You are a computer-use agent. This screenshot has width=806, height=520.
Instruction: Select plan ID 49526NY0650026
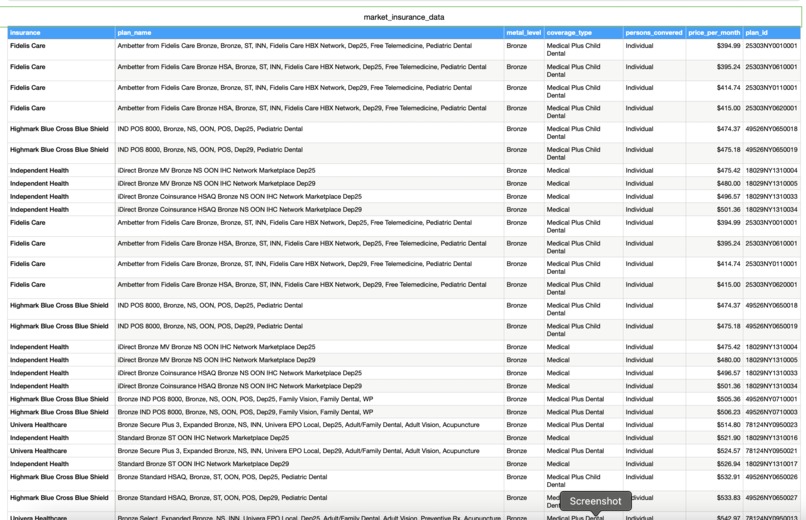tap(772, 477)
